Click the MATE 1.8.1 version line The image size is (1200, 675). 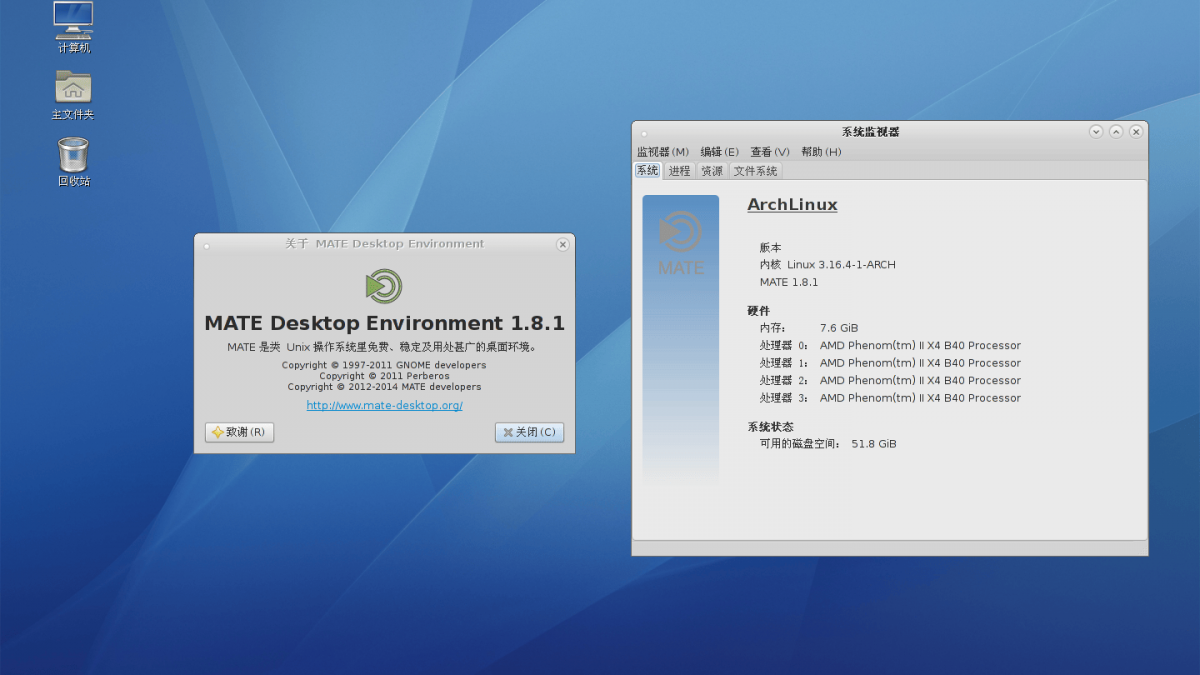[789, 282]
